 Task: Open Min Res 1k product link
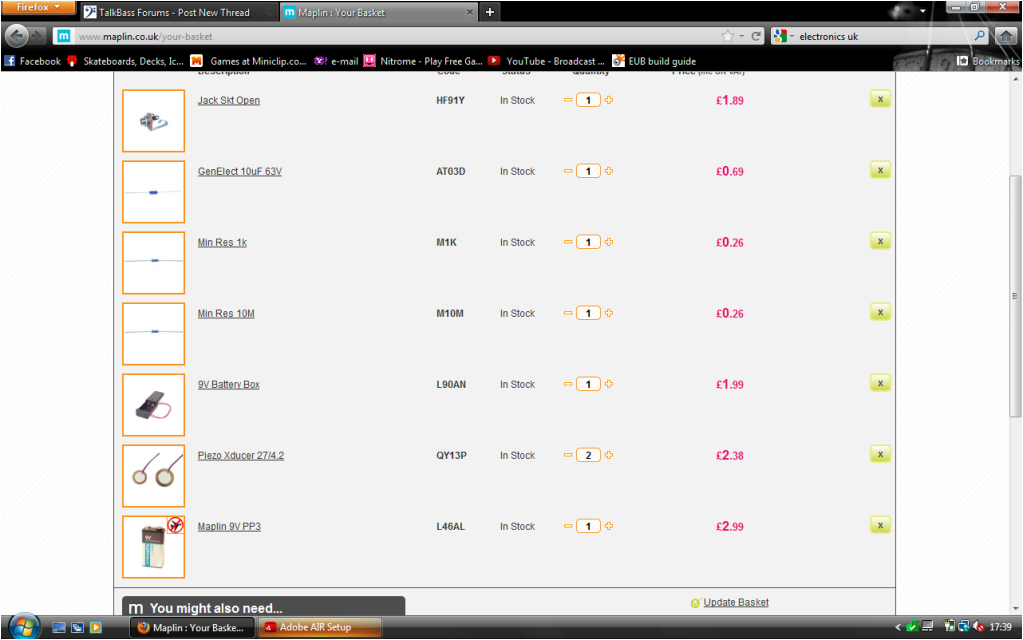tap(222, 243)
